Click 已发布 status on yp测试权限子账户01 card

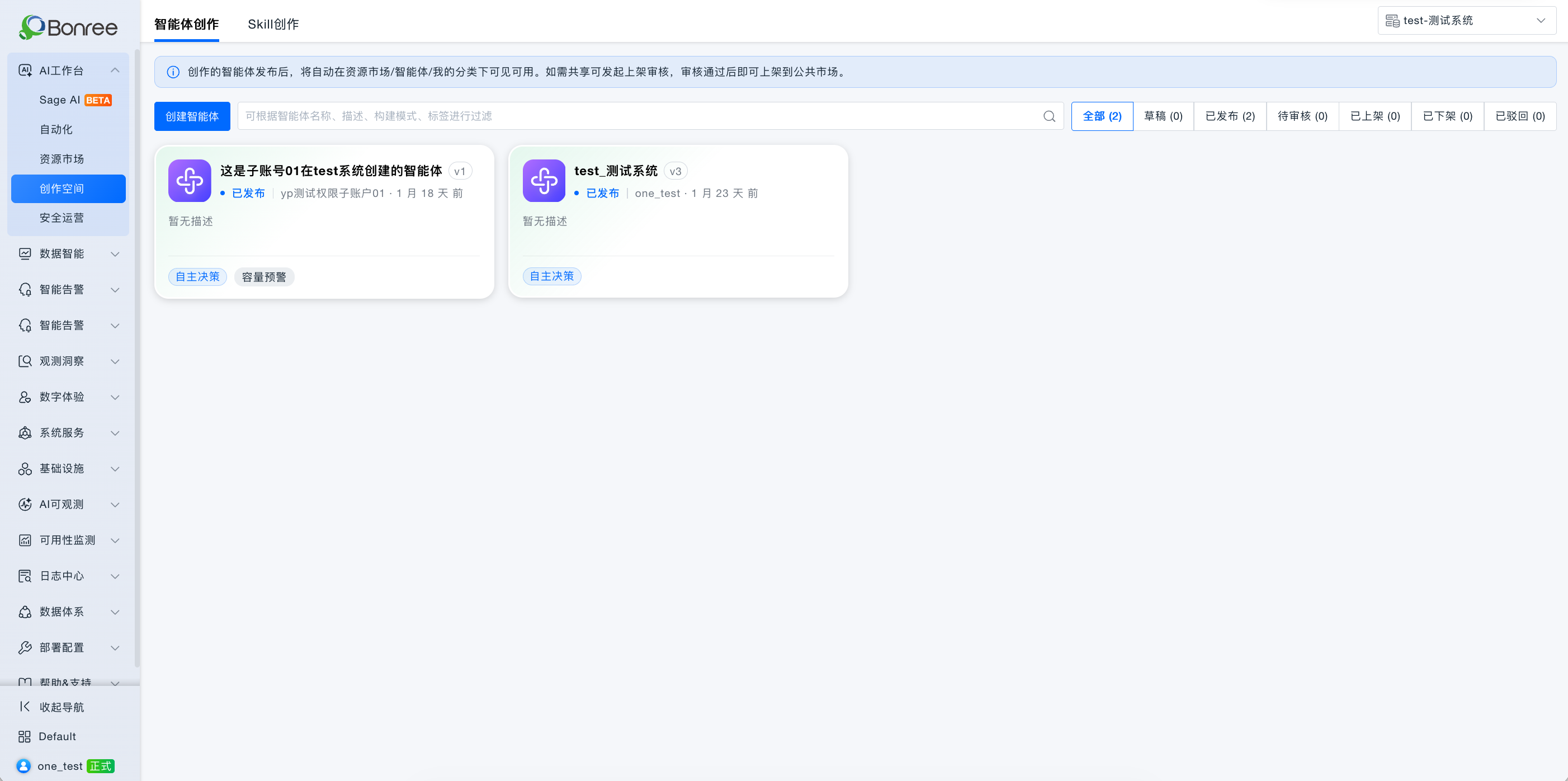click(248, 194)
